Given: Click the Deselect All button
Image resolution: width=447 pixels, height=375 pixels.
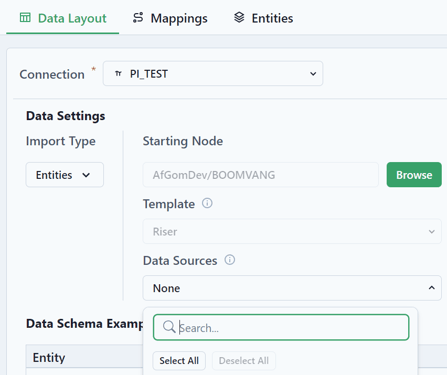Looking at the screenshot, I should (x=244, y=361).
